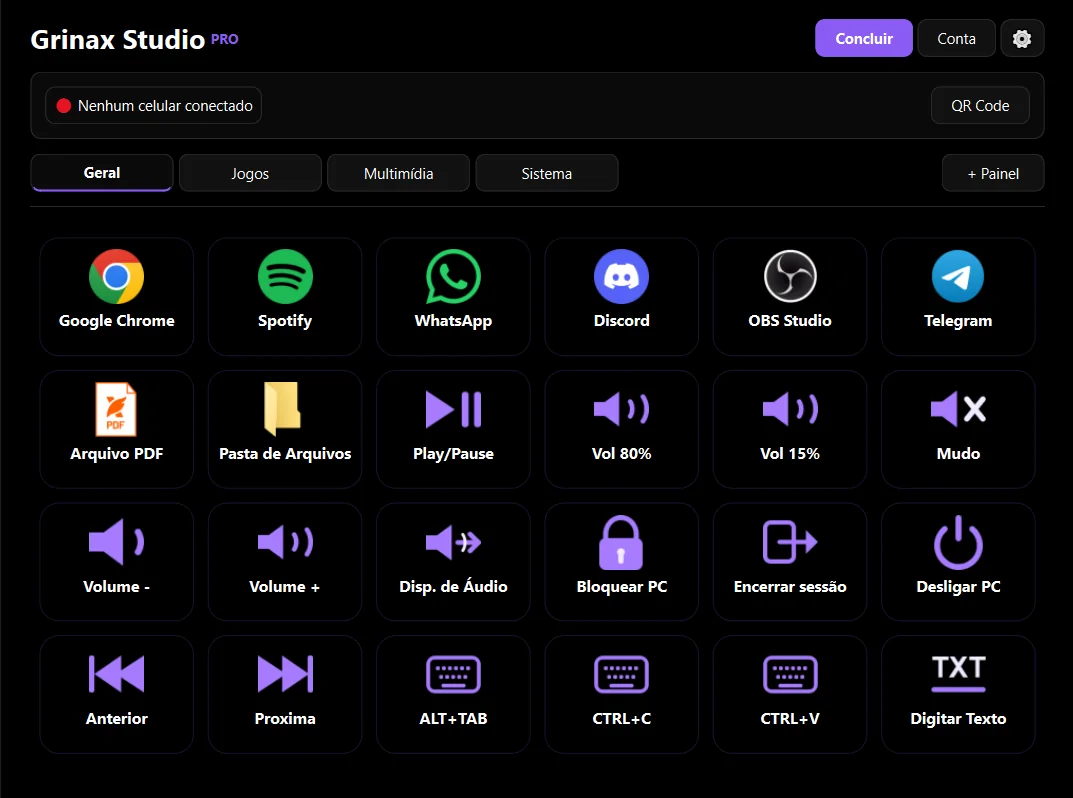Open the OBS Studio tile
This screenshot has width=1073, height=798.
point(790,296)
